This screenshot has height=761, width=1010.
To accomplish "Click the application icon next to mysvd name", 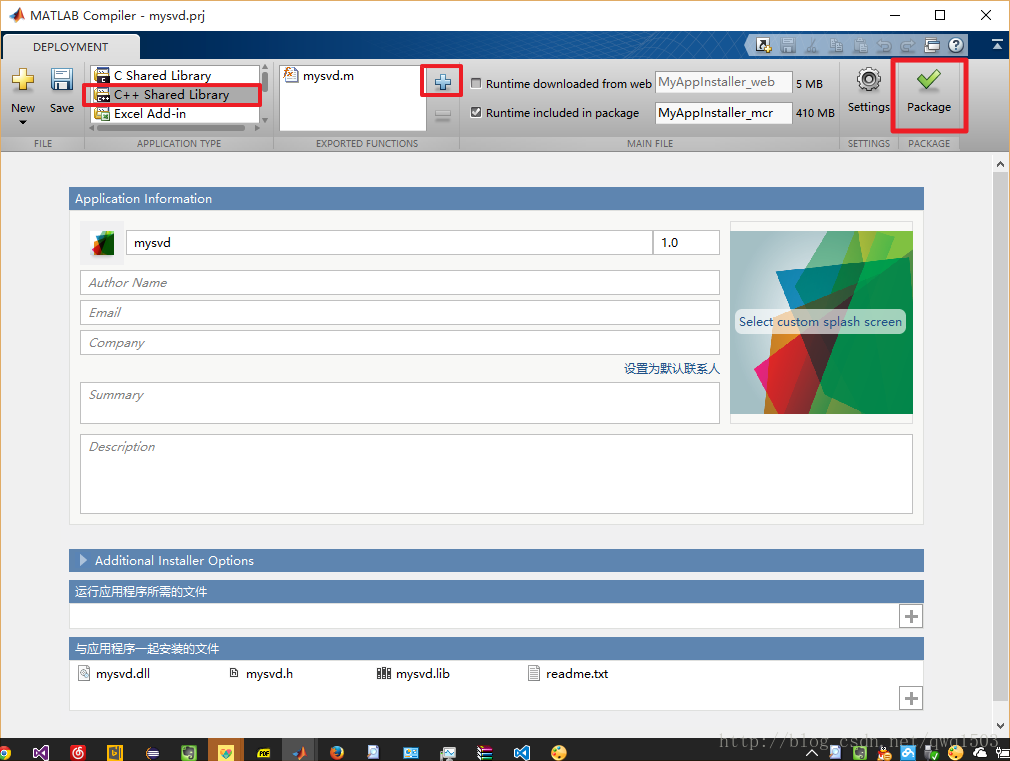I will click(x=102, y=243).
